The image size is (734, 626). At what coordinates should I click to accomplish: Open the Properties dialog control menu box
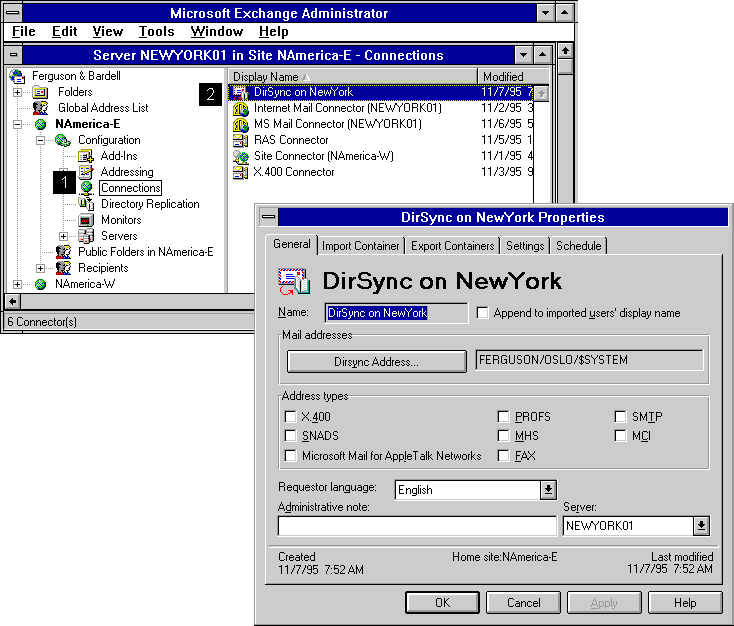click(x=269, y=217)
